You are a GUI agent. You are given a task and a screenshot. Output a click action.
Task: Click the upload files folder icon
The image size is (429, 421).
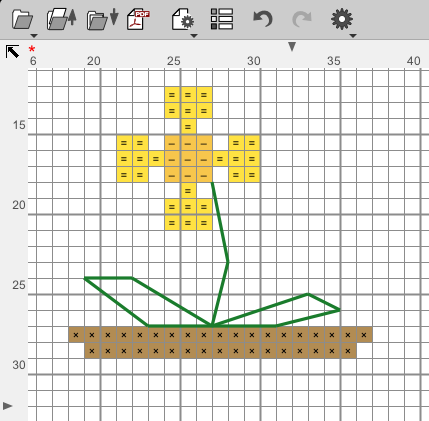point(62,19)
